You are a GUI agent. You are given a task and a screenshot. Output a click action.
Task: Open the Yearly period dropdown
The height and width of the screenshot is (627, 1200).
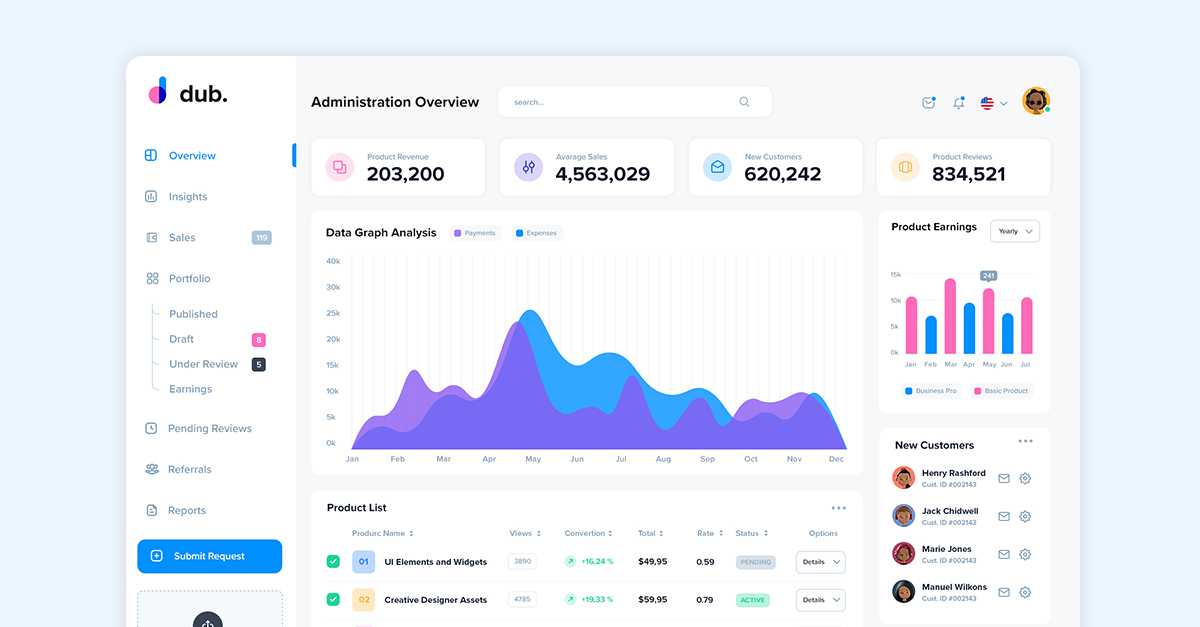(1015, 231)
